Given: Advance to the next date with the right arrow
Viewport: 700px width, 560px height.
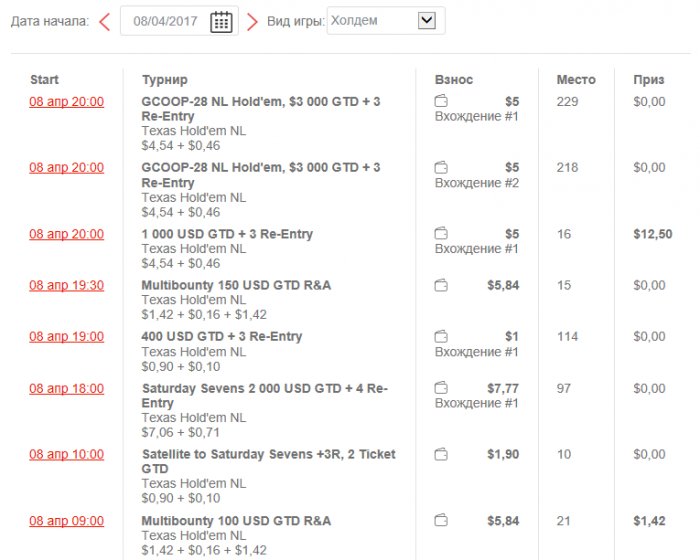Looking at the screenshot, I should 252,21.
